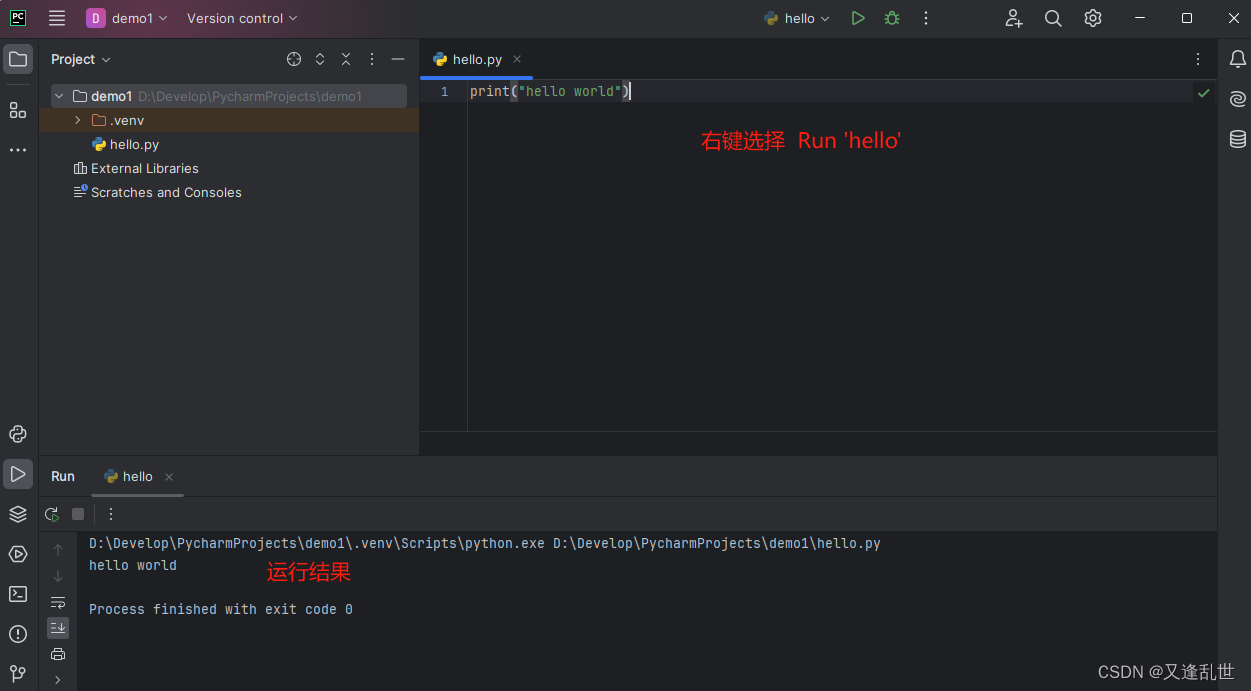Viewport: 1251px width, 691px height.
Task: Expand the .venv folder
Action: [x=77, y=120]
